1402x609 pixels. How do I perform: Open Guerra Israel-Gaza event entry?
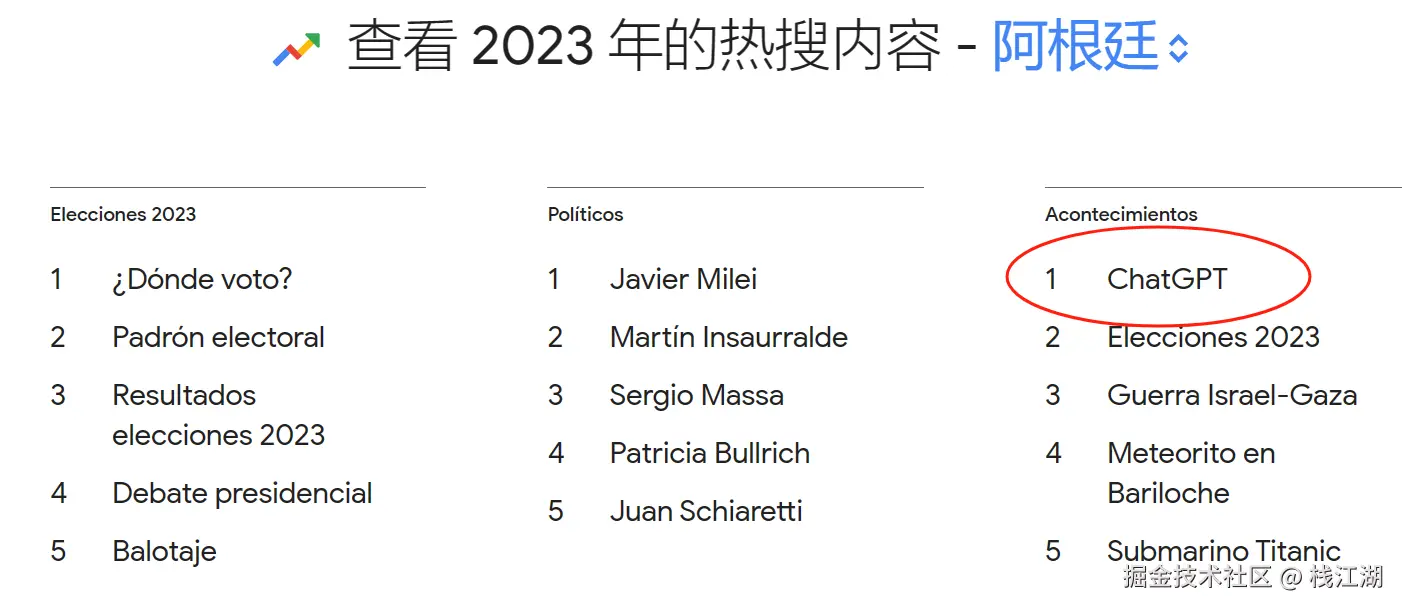1231,395
